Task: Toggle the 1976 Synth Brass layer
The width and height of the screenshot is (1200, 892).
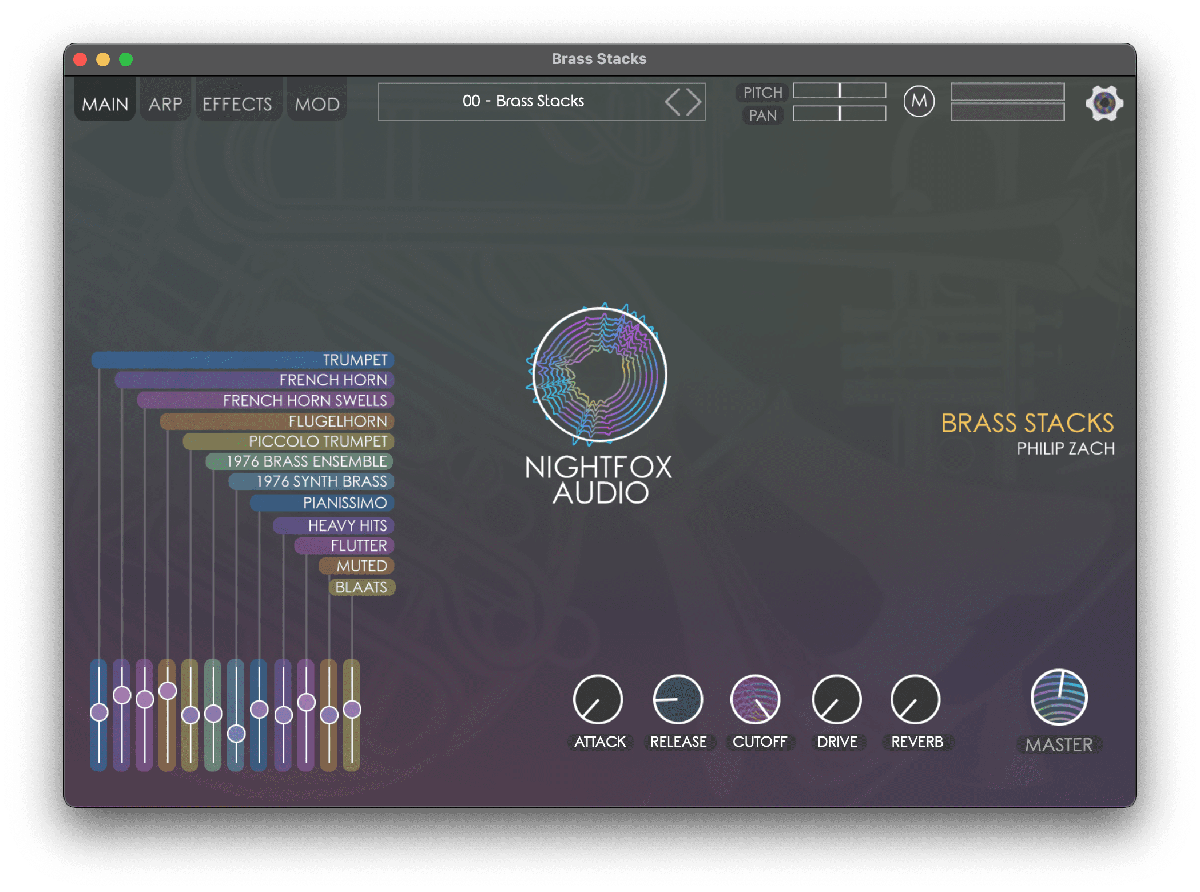Action: coord(320,482)
